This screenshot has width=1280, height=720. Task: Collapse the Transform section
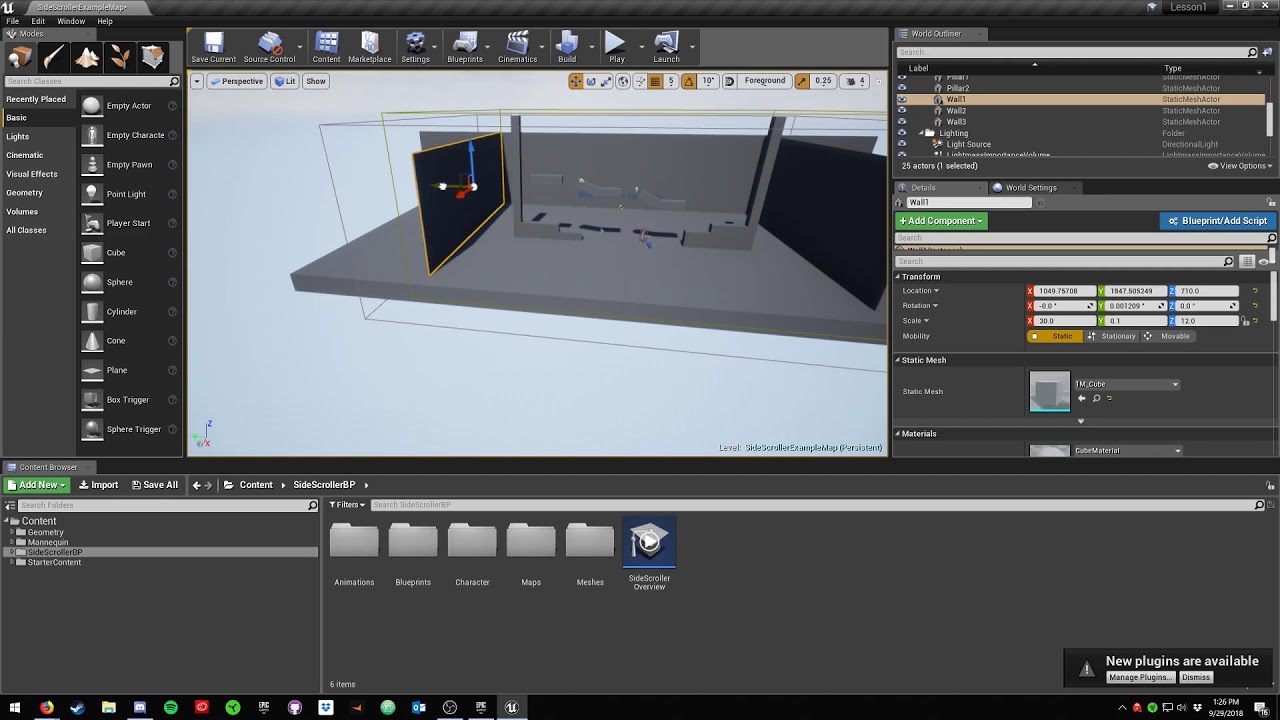pyautogui.click(x=898, y=277)
